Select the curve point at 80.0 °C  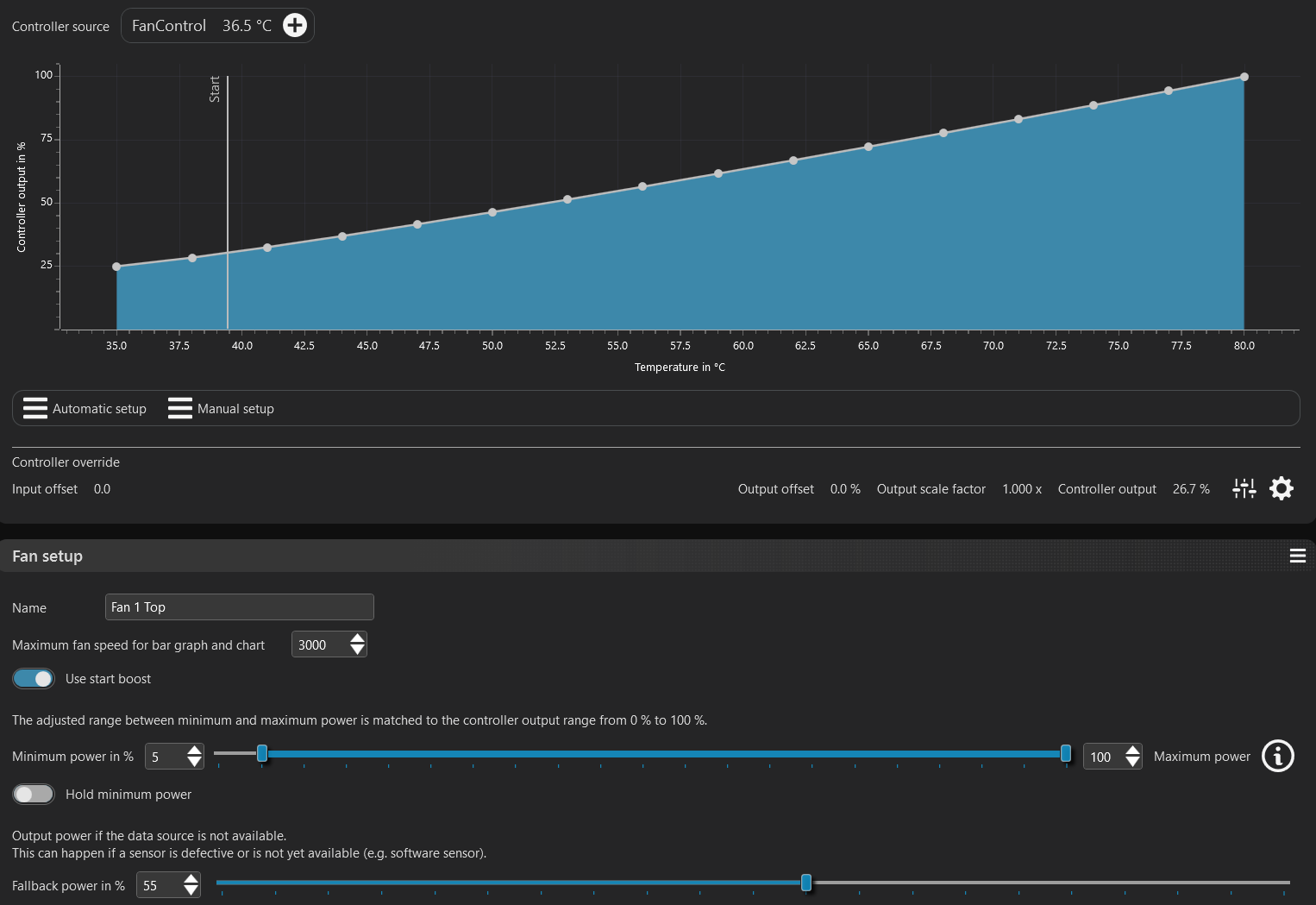click(x=1244, y=77)
